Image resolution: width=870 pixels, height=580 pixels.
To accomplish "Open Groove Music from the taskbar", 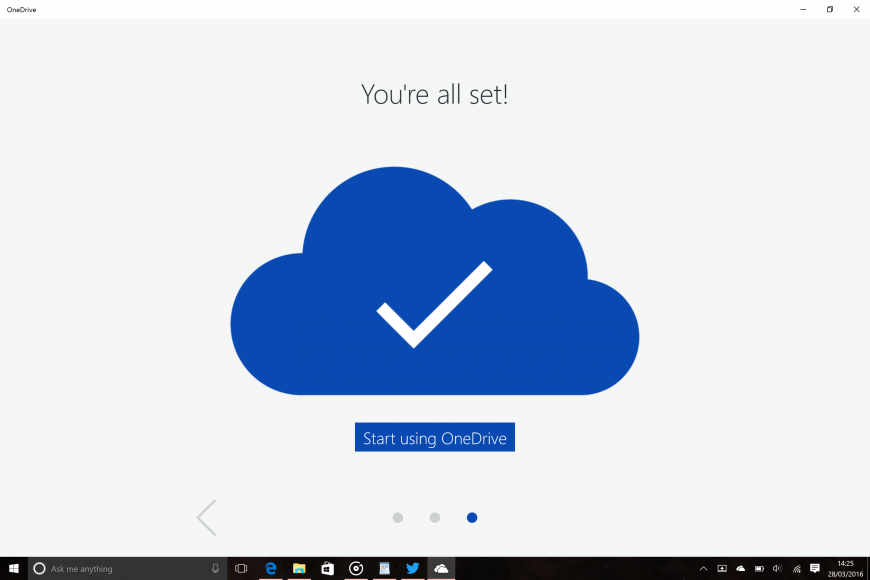I will [355, 568].
